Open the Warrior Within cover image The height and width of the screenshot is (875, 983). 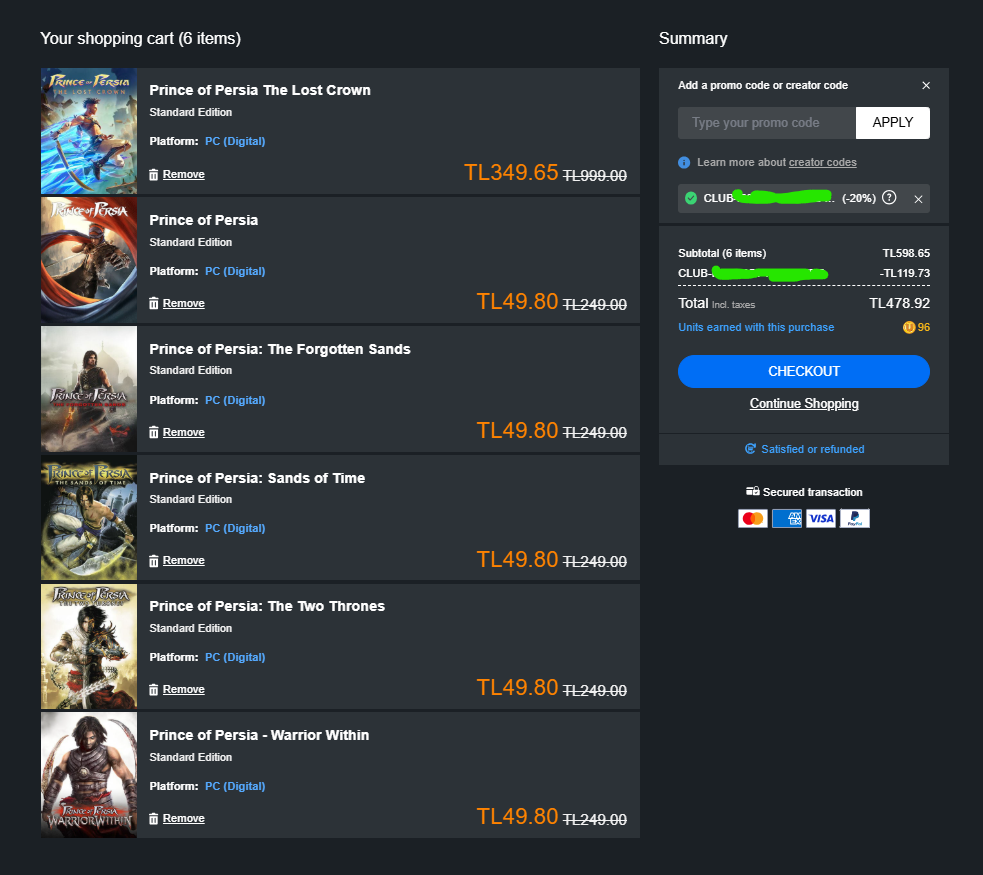[89, 775]
